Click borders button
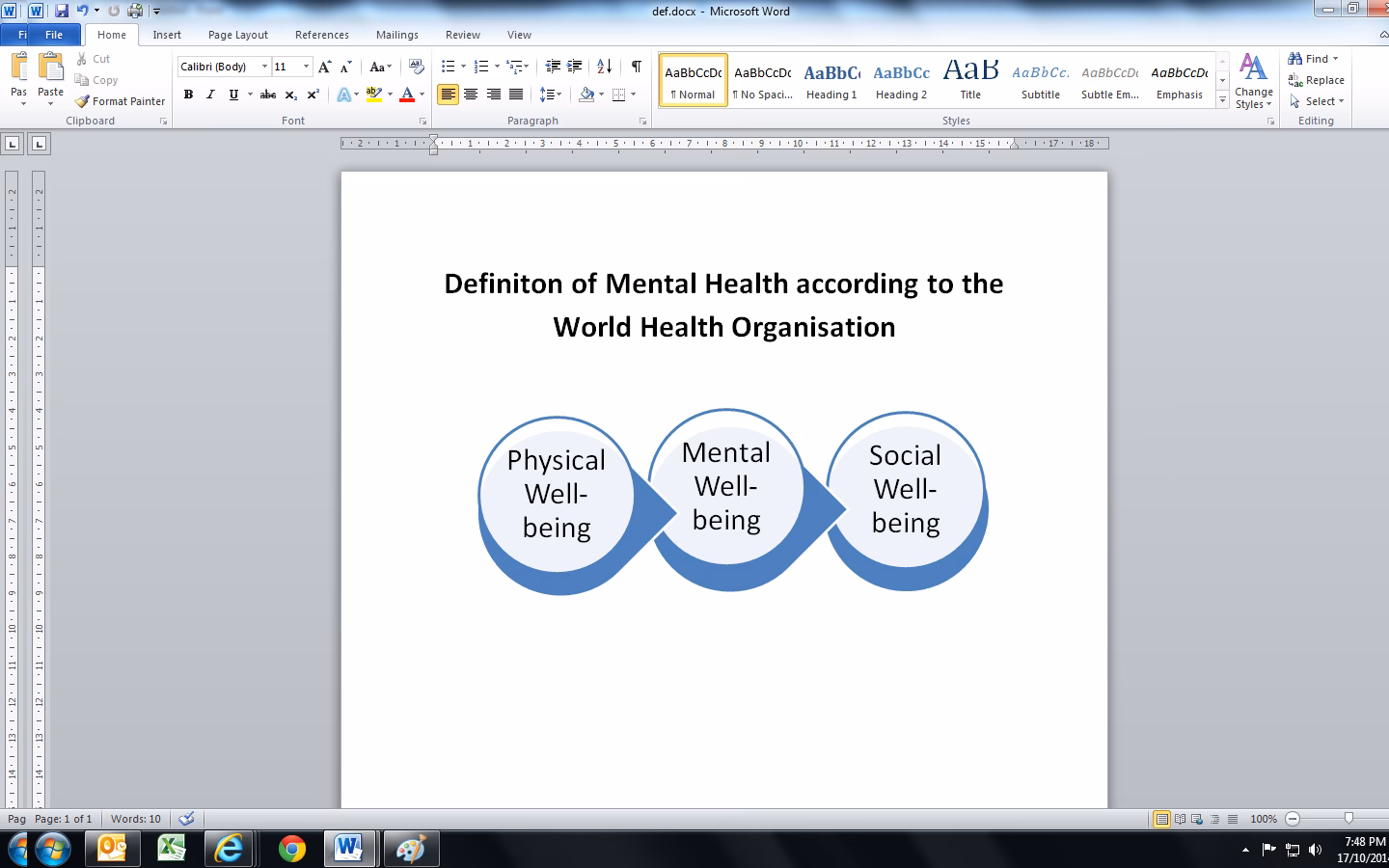Screen dimensions: 1389x868 (x=619, y=95)
